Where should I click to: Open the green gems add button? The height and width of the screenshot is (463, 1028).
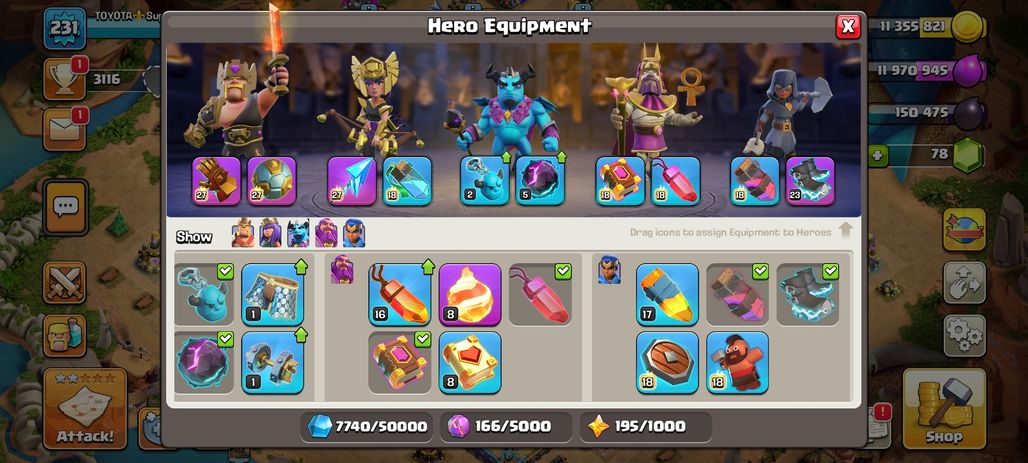877,155
